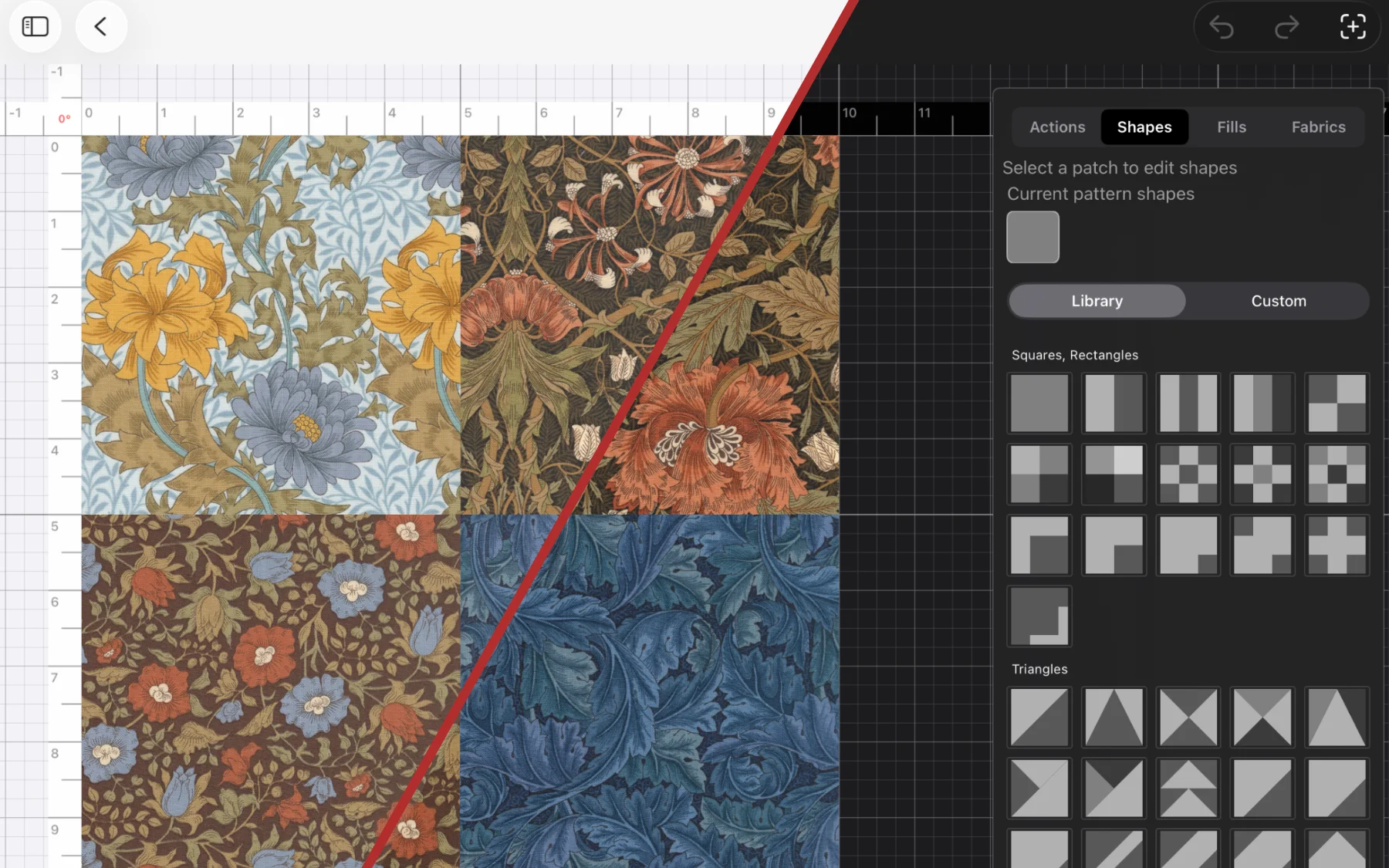Click the 'Squares, Rectangles' section heading
This screenshot has height=868, width=1389.
pos(1075,355)
